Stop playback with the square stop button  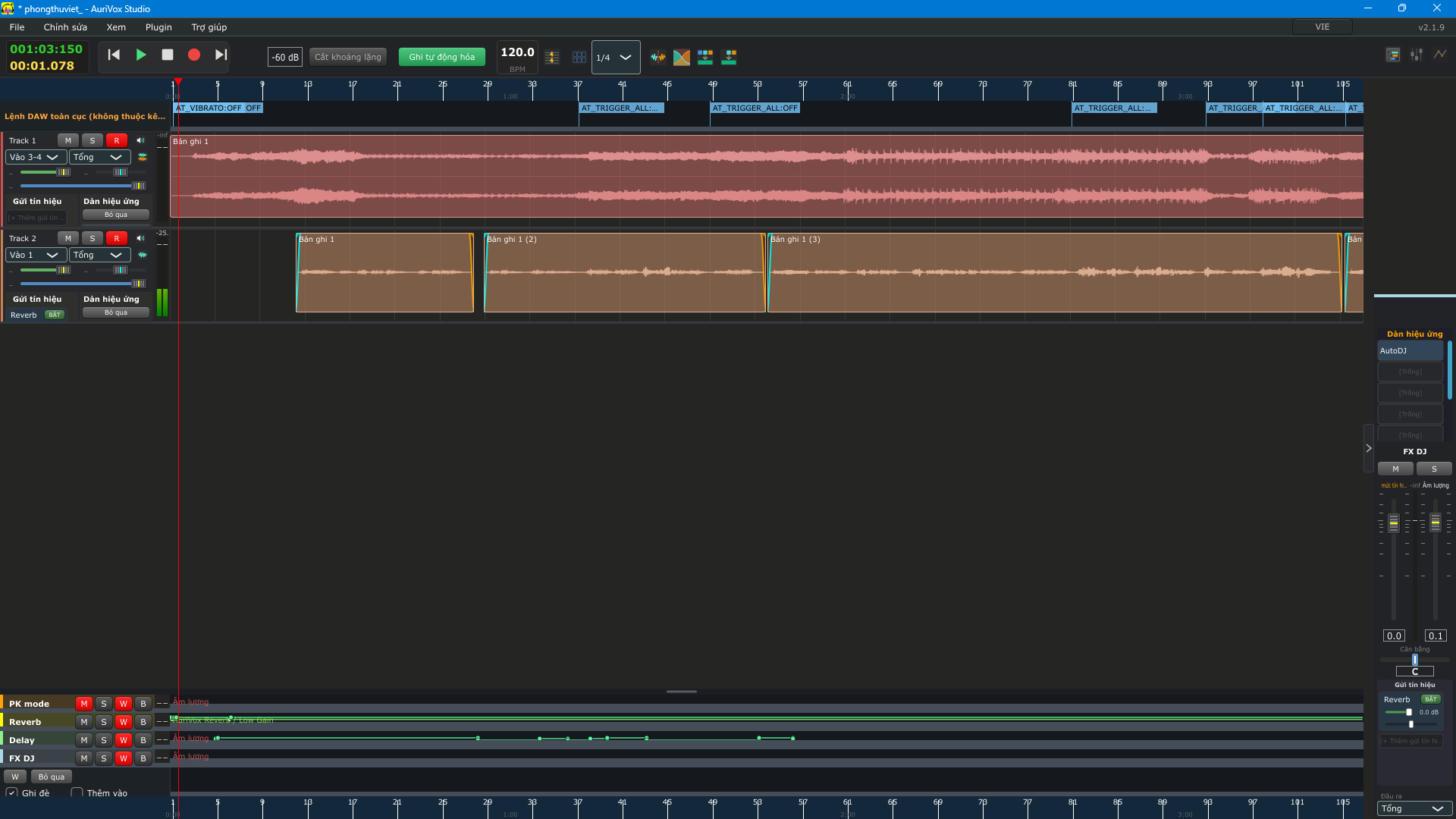168,55
